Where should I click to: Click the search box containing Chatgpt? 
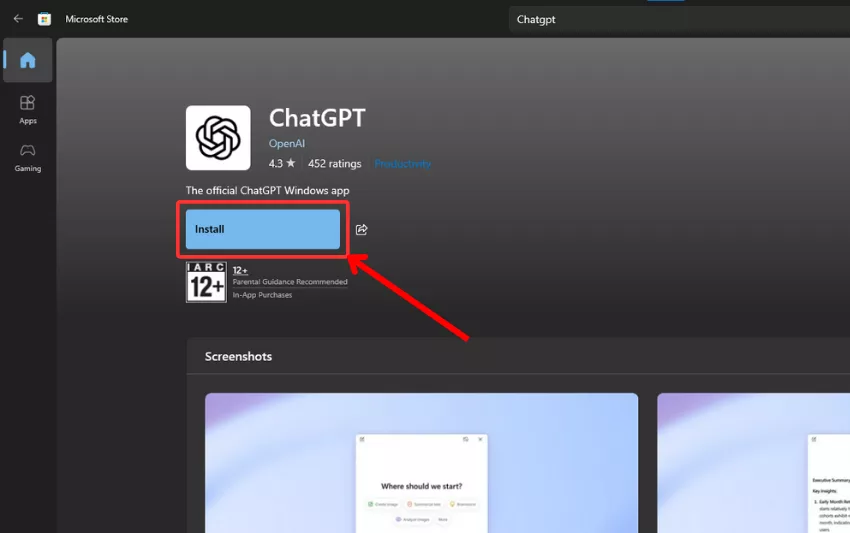[x=679, y=20]
